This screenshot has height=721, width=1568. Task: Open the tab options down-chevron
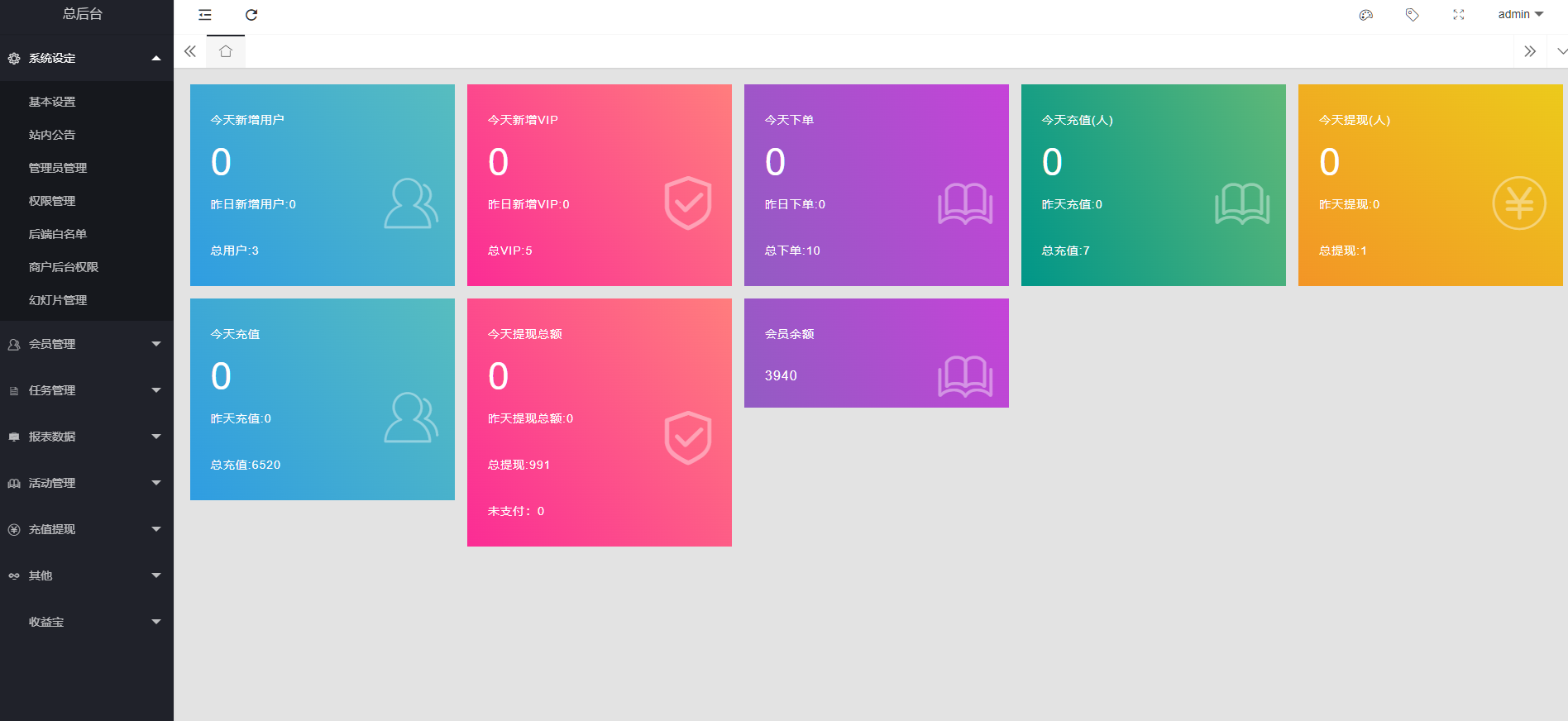pyautogui.click(x=1561, y=51)
